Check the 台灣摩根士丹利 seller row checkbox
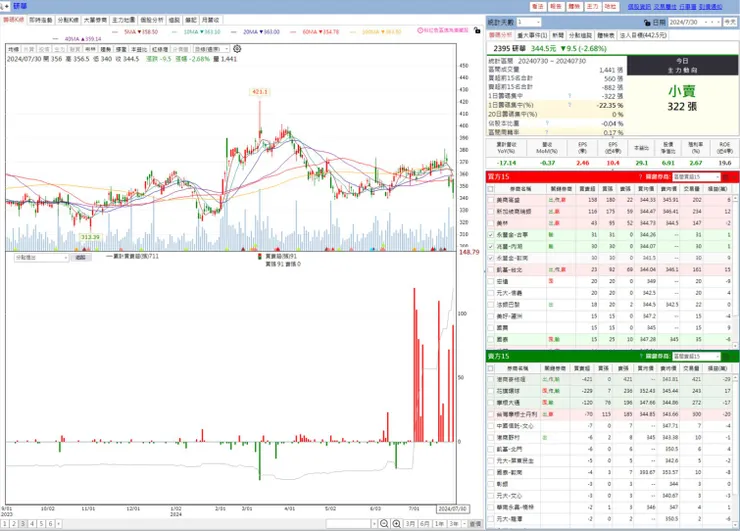740x531 pixels. pyautogui.click(x=491, y=414)
